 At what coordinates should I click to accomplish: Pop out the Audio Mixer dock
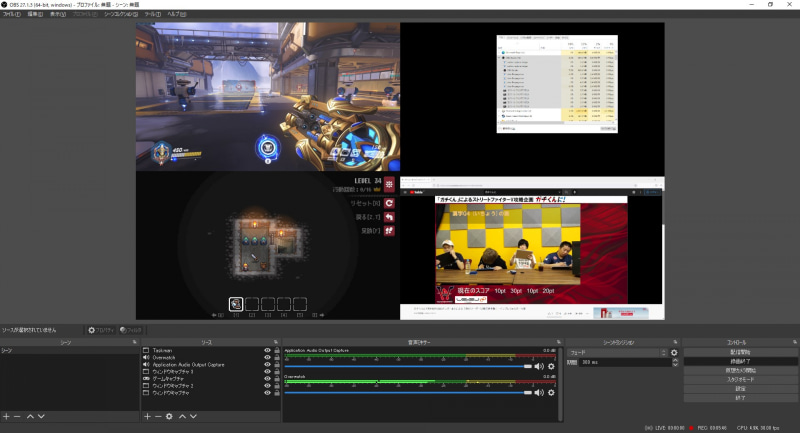tap(559, 342)
